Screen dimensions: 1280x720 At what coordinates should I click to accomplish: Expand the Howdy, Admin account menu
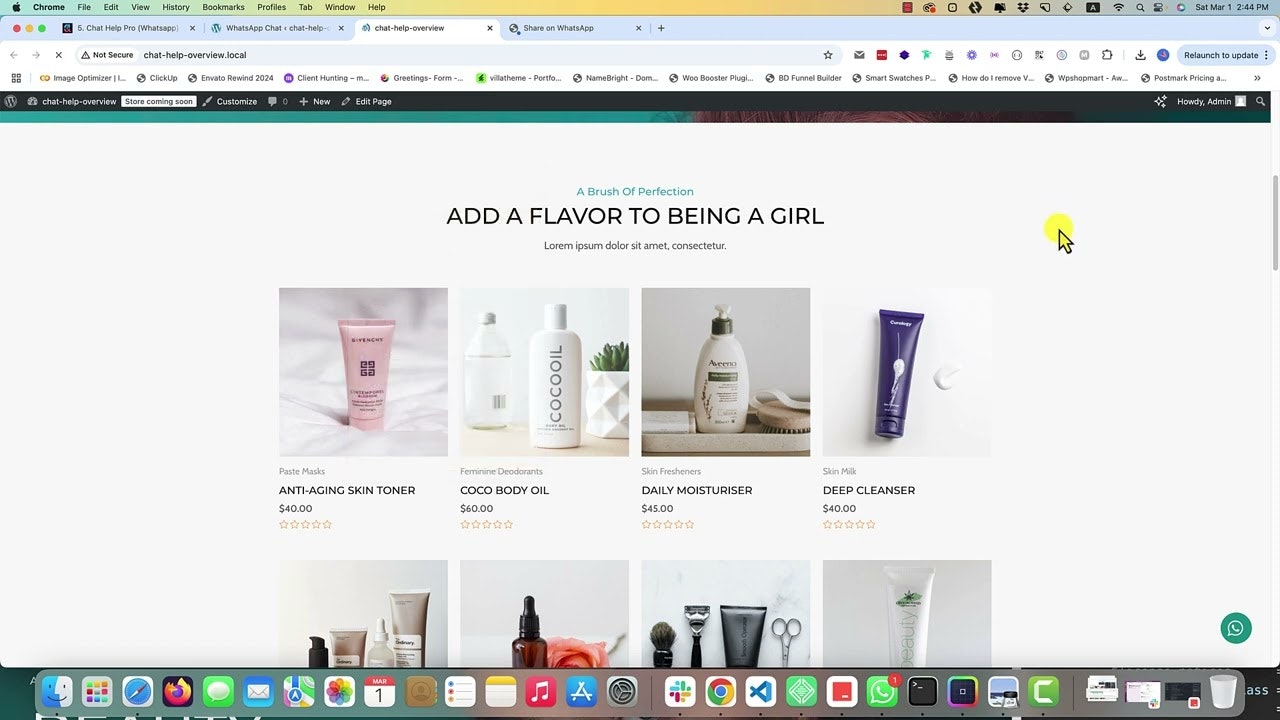(1211, 101)
